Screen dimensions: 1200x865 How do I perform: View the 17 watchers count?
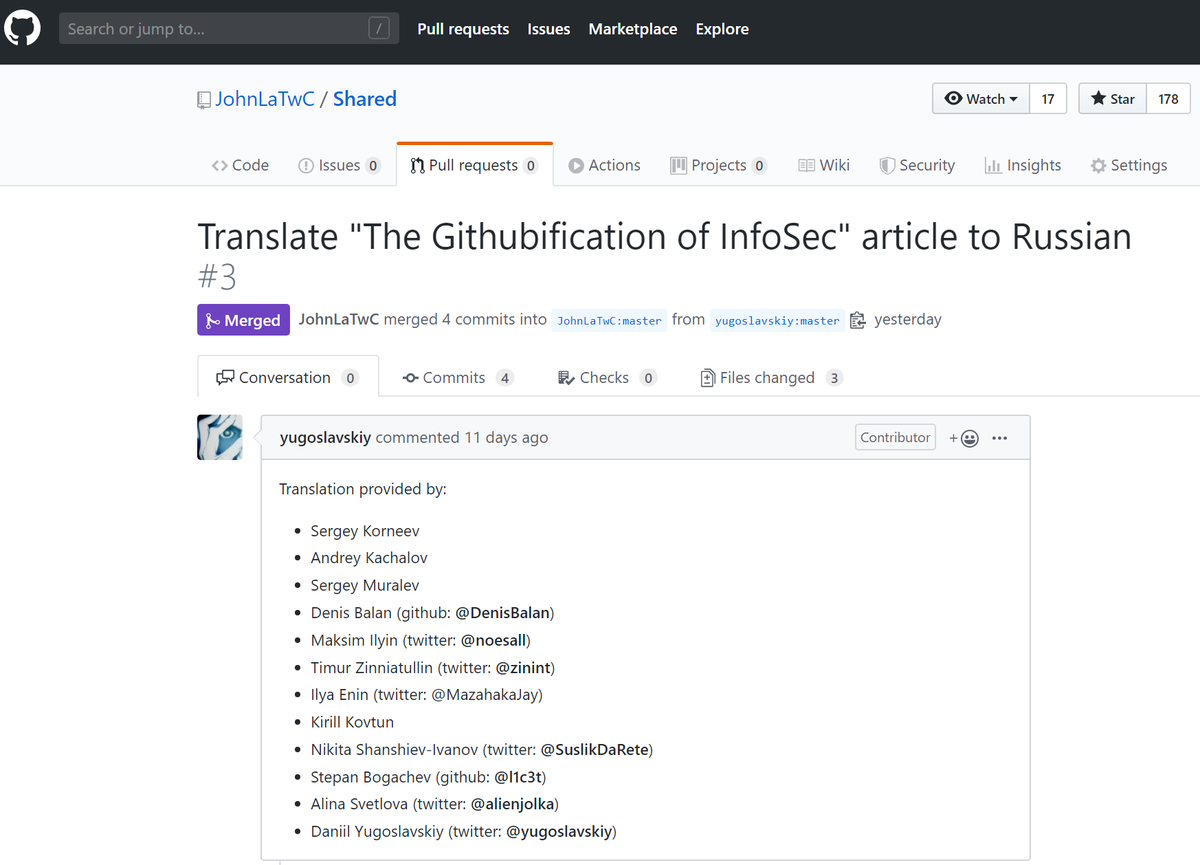1048,98
